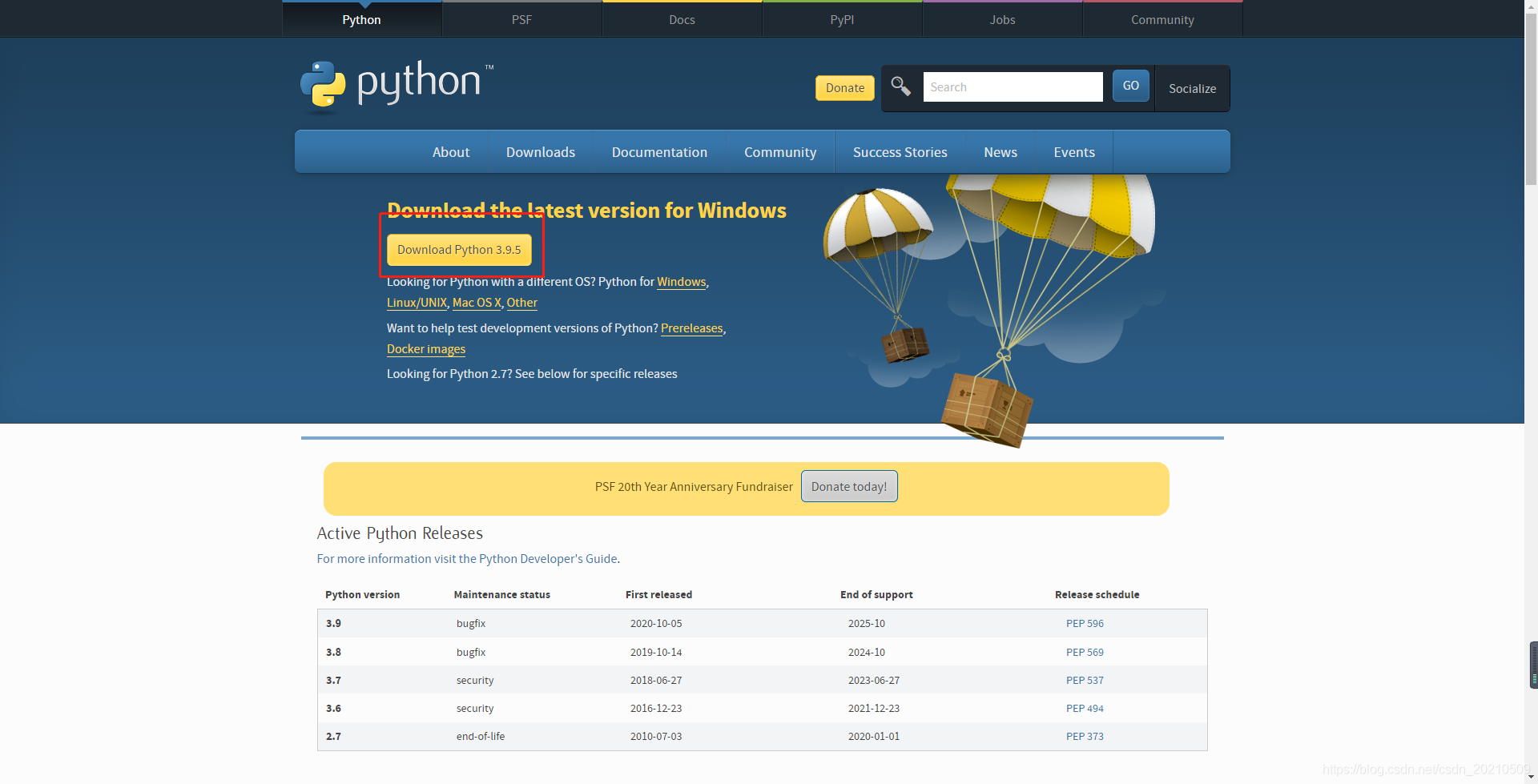Open the Docker images link
This screenshot has width=1538, height=784.
coord(426,349)
